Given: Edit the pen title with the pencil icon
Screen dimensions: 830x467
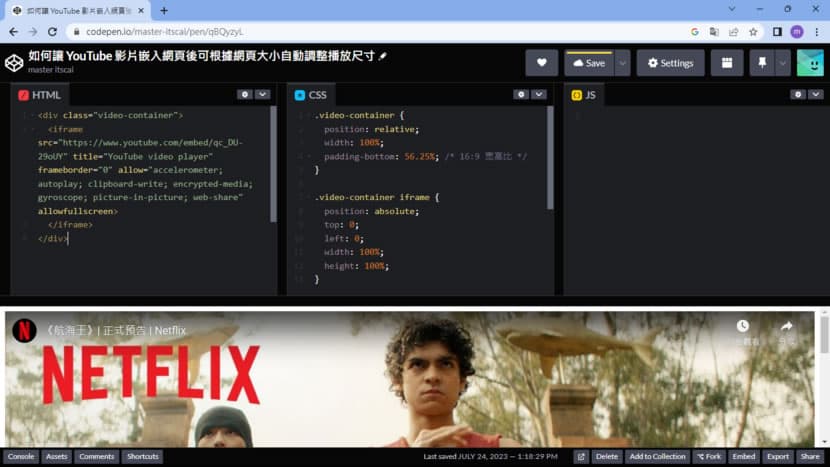Looking at the screenshot, I should click(x=383, y=56).
